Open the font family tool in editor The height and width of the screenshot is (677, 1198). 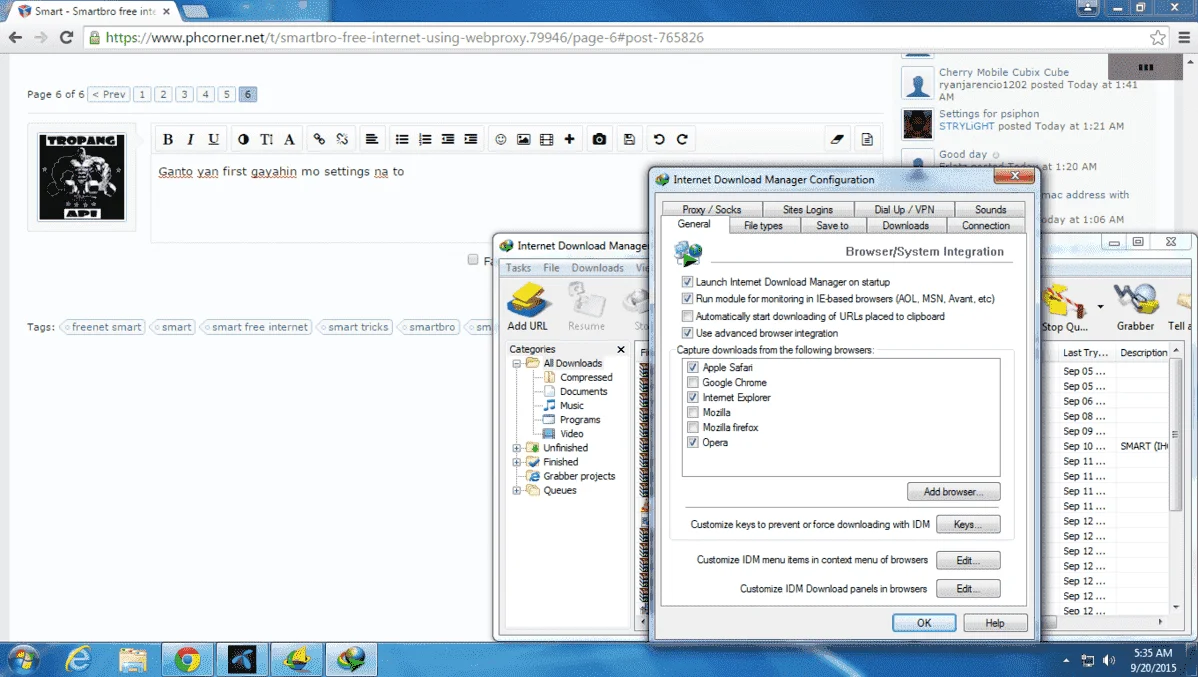click(x=289, y=139)
